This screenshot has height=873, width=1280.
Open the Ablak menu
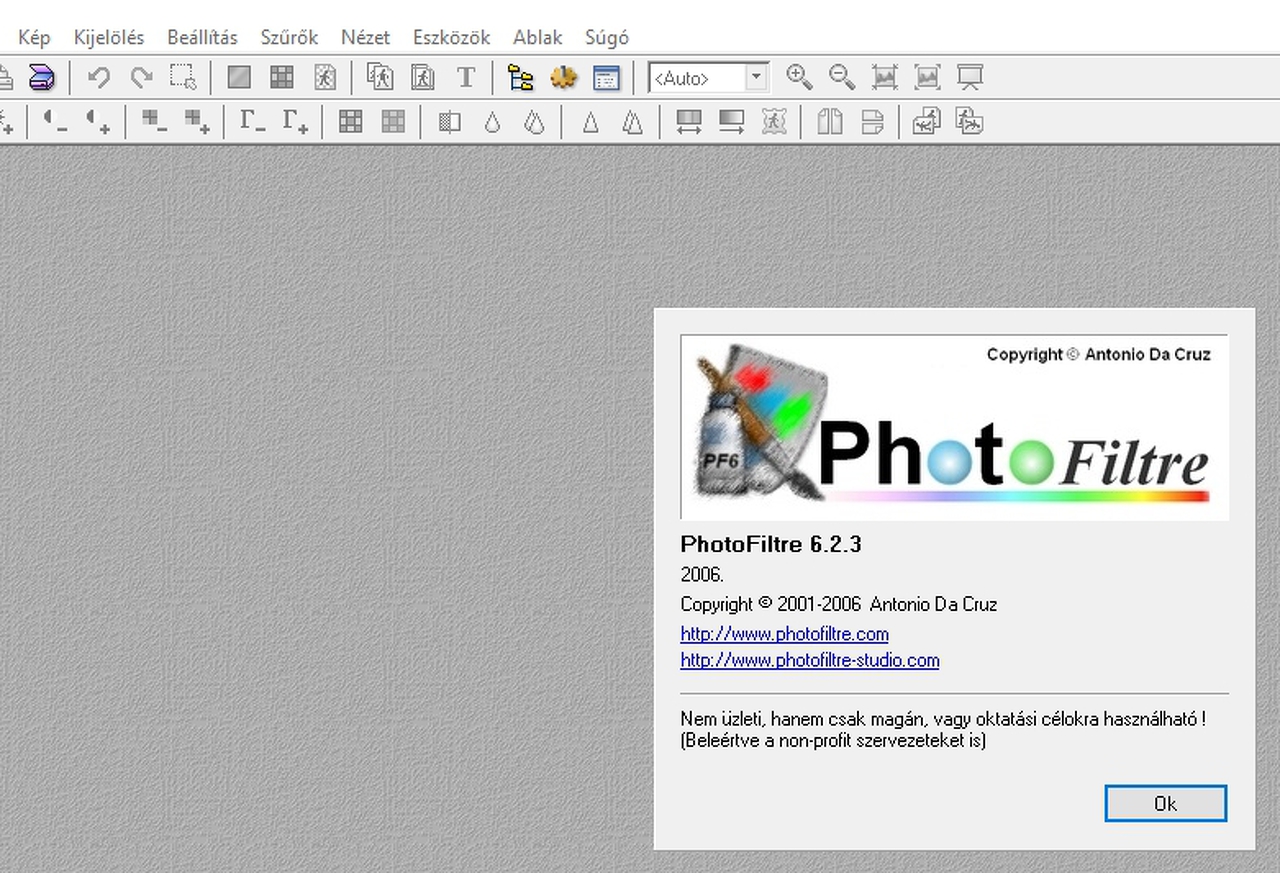click(x=538, y=37)
